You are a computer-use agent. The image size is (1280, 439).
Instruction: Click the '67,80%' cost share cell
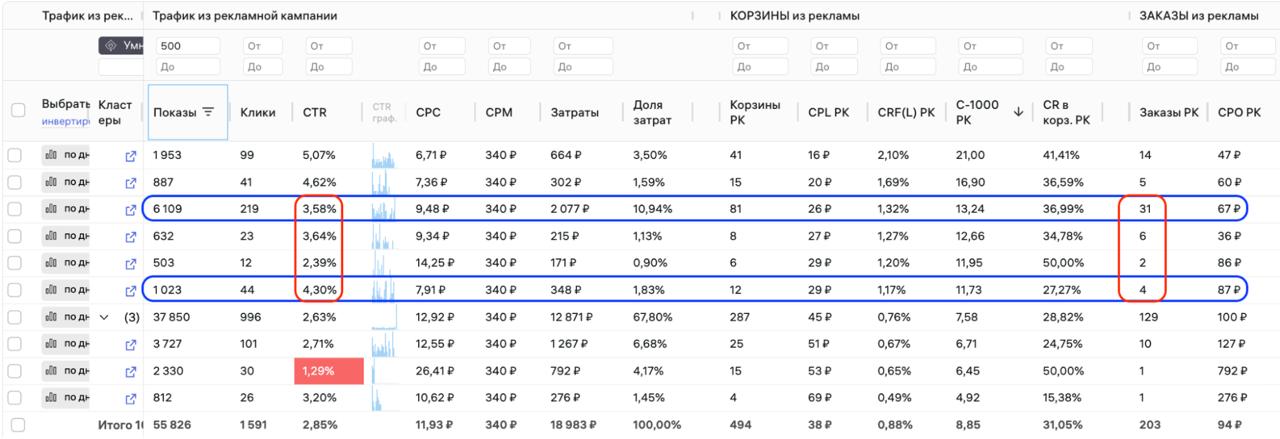point(653,317)
